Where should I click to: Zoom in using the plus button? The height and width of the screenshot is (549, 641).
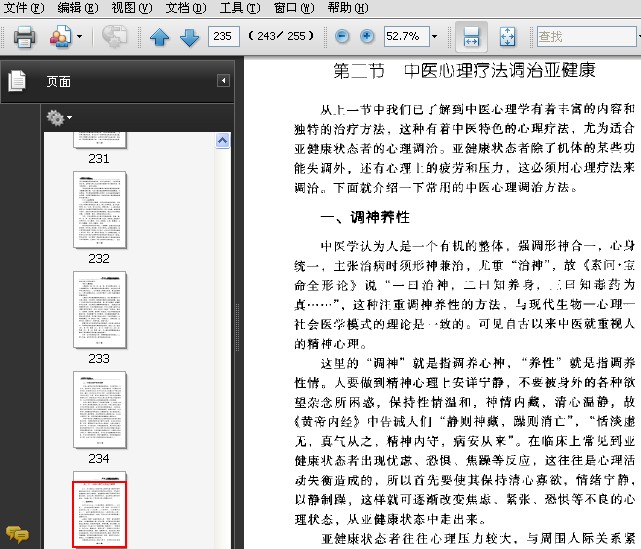coord(367,37)
